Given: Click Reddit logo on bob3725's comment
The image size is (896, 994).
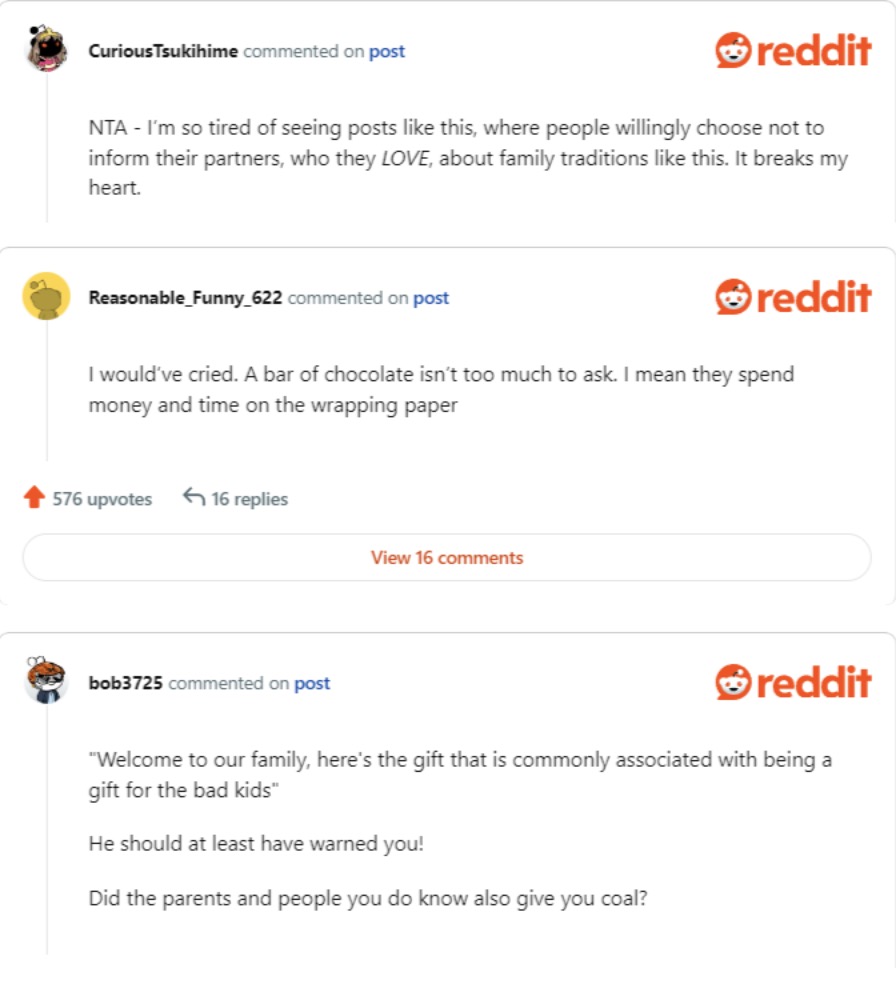Looking at the screenshot, I should [793, 682].
